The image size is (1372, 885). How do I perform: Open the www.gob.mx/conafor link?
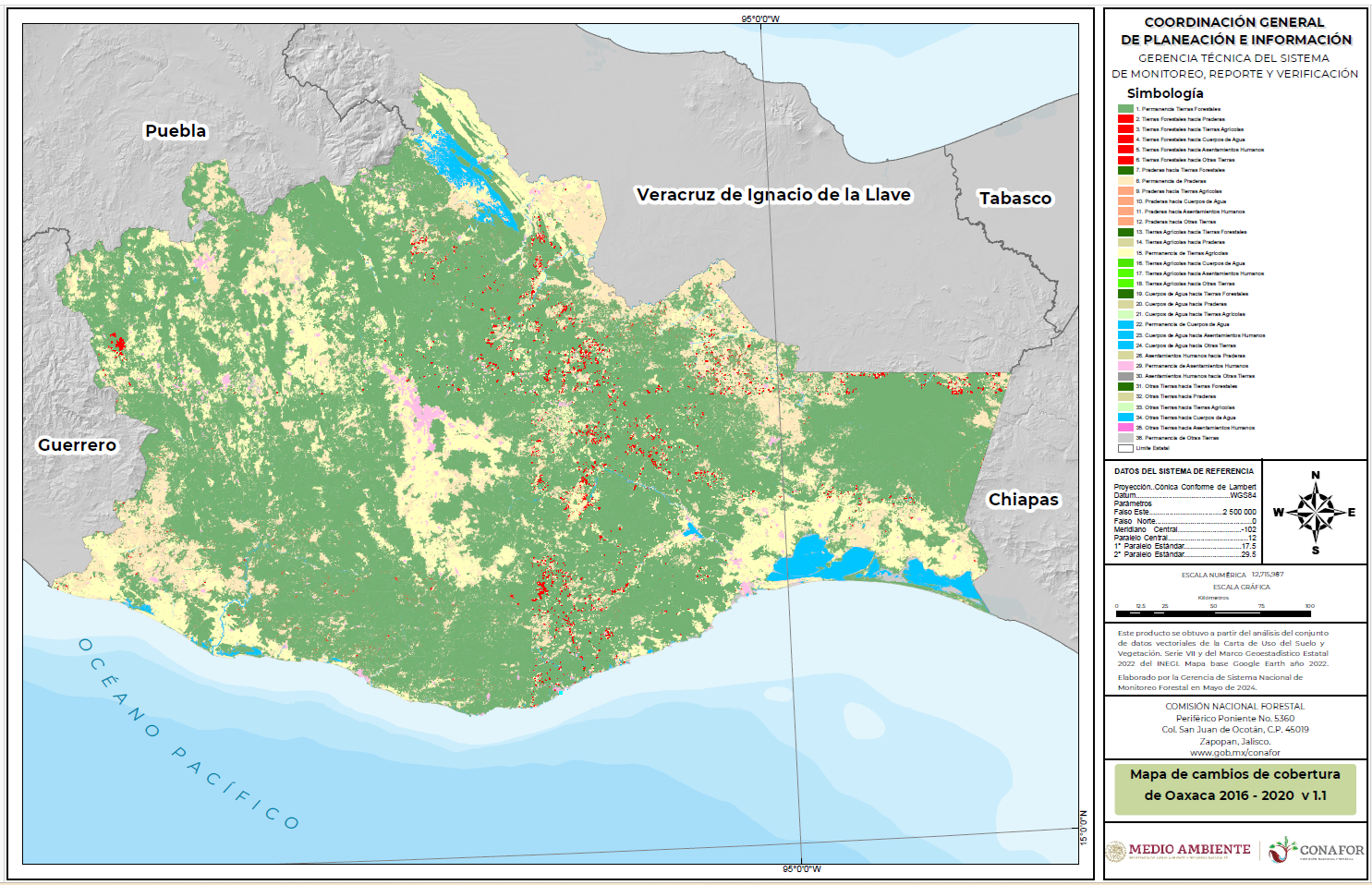coord(1235,751)
